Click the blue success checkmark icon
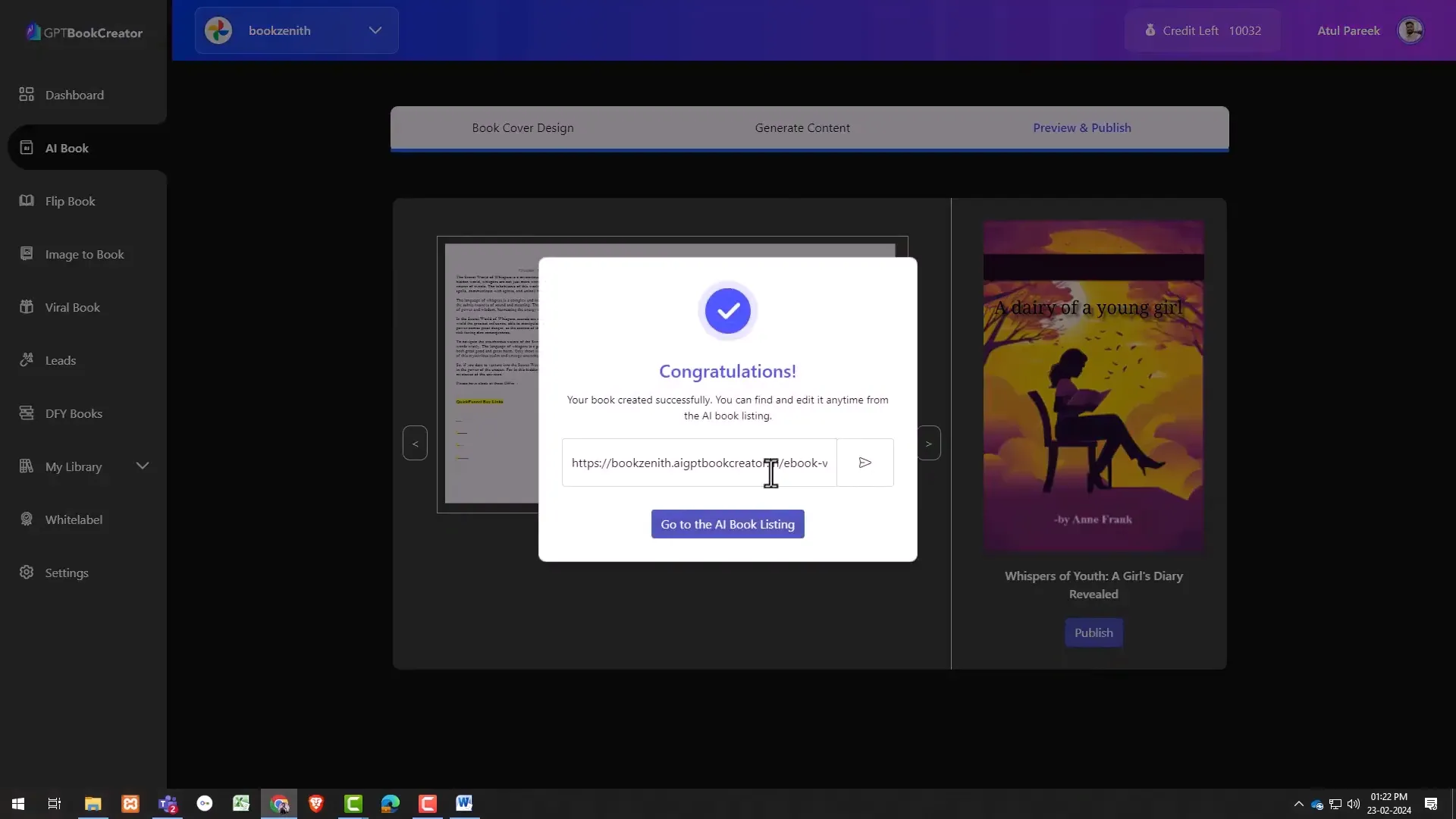 tap(728, 311)
